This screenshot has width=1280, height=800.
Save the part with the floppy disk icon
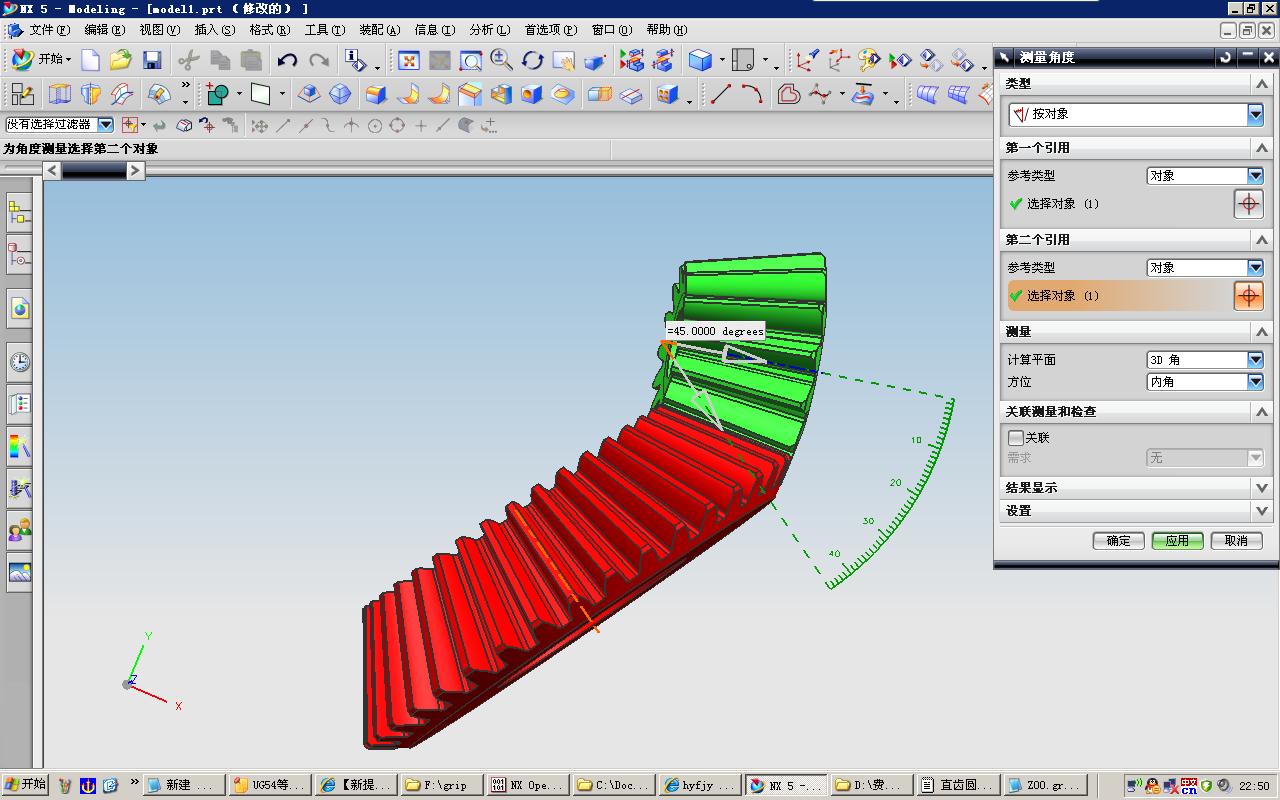[x=152, y=60]
